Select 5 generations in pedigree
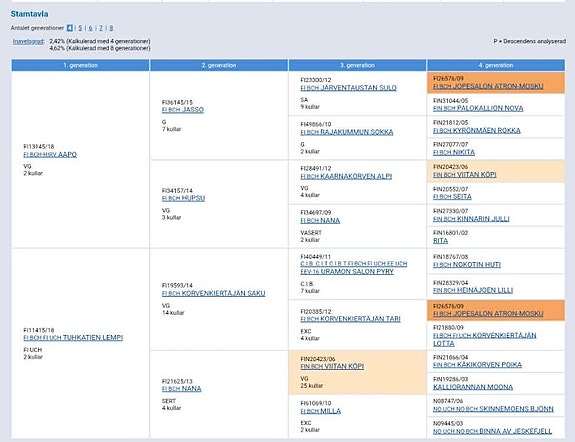The image size is (575, 442). click(80, 28)
